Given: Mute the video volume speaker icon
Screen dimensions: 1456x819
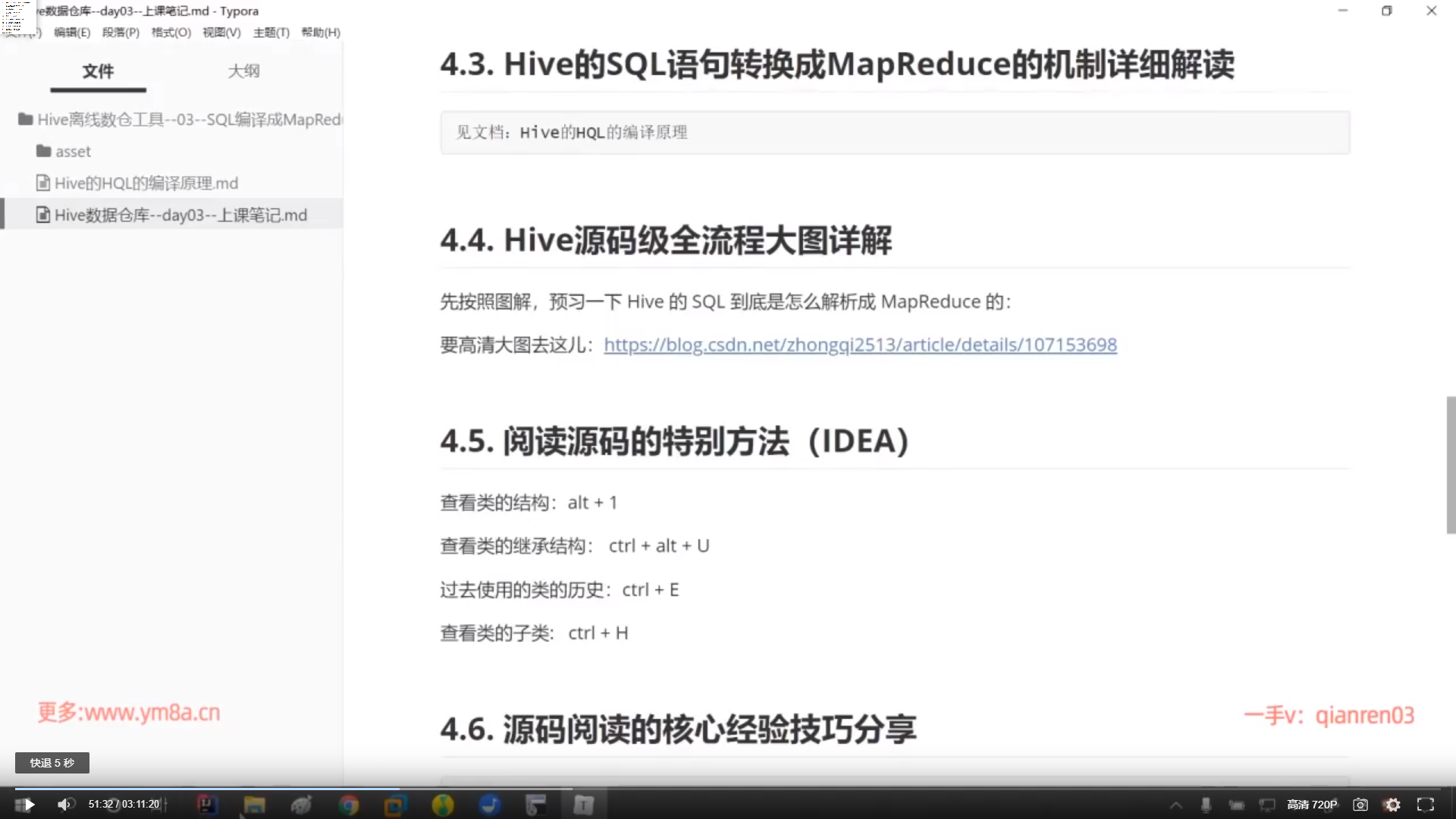Looking at the screenshot, I should [x=64, y=805].
